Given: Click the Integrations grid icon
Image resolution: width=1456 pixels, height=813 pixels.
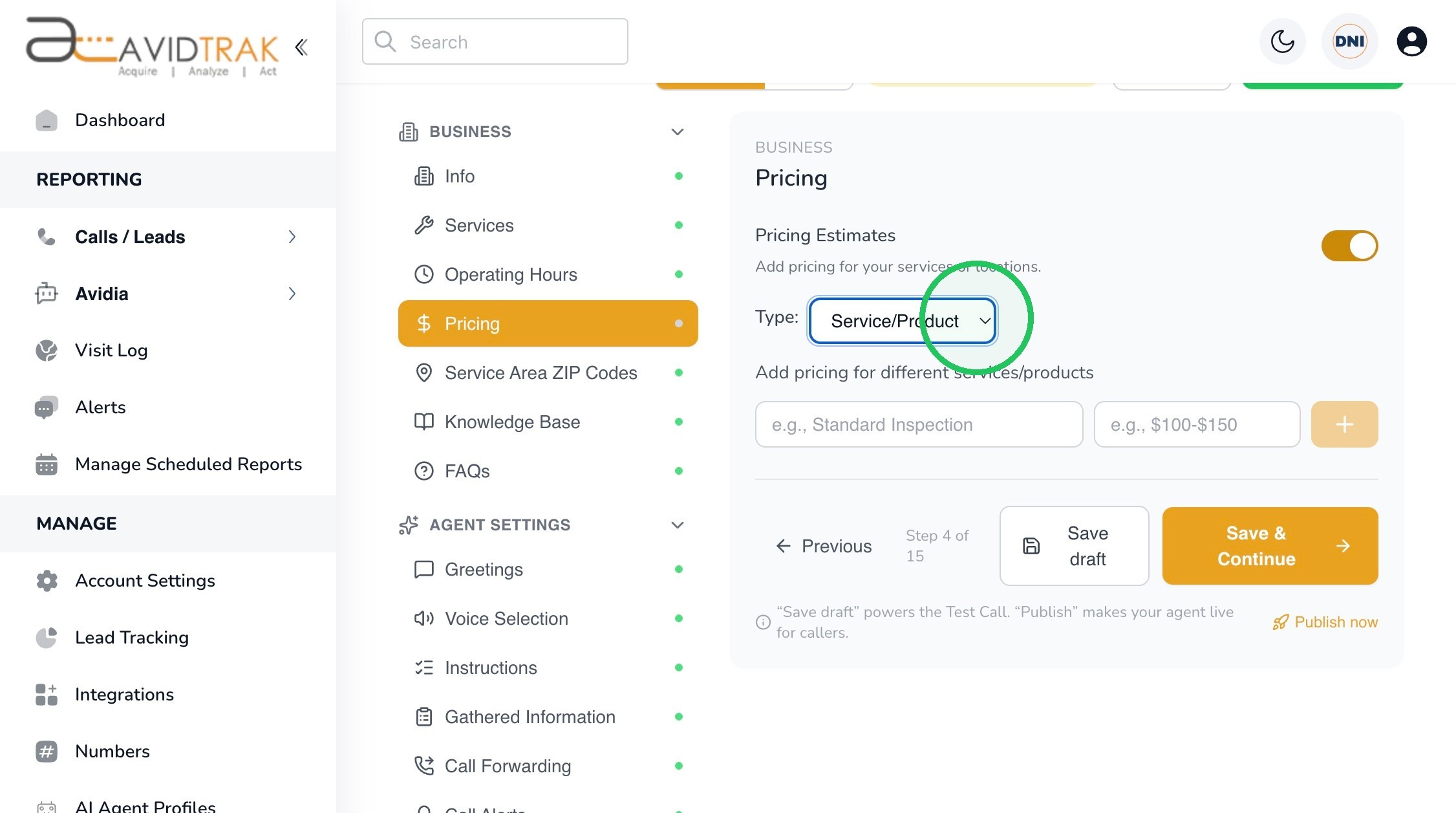Looking at the screenshot, I should tap(47, 694).
